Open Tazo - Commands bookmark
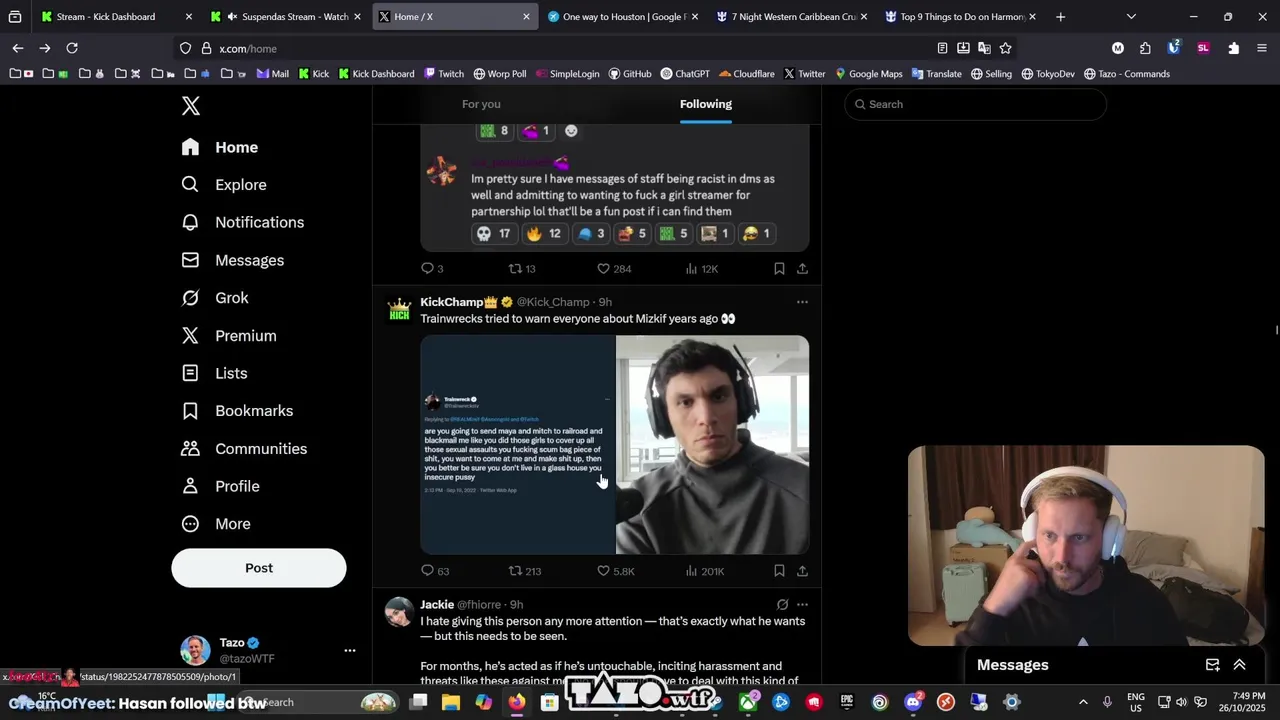 1126,74
